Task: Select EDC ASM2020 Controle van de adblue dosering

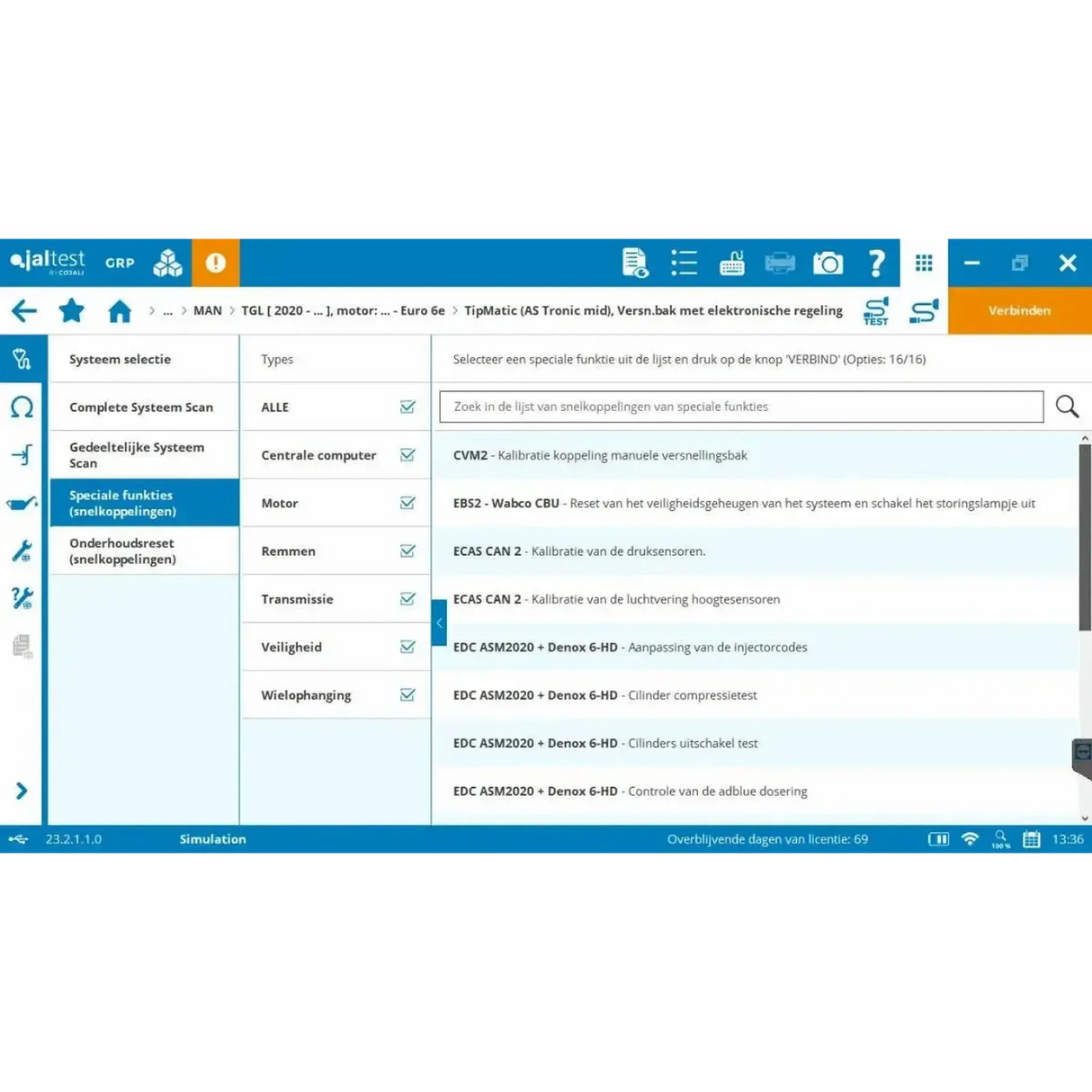Action: coord(756,791)
